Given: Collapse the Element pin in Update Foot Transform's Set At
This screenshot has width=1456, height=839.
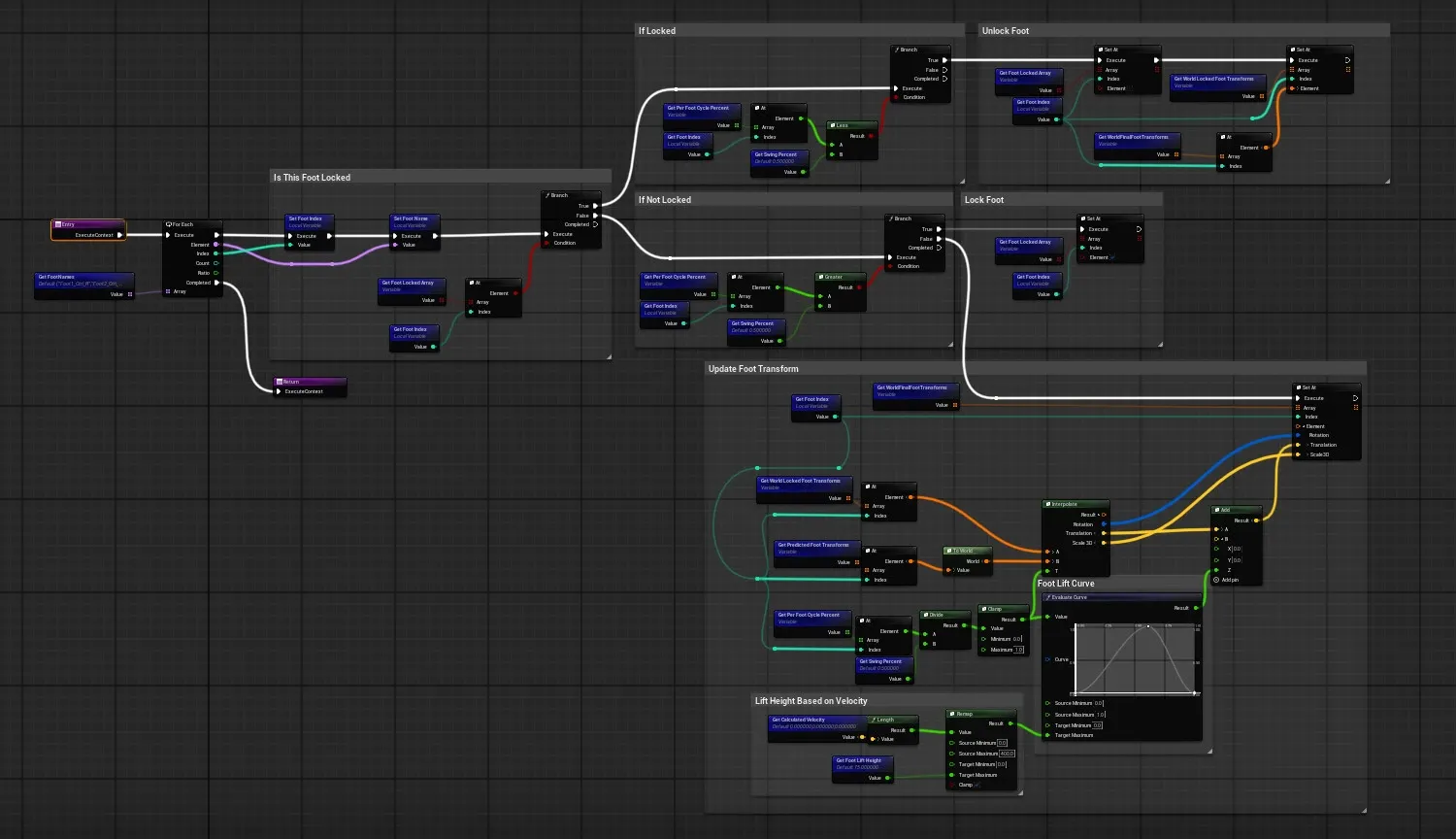Looking at the screenshot, I should (1304, 426).
